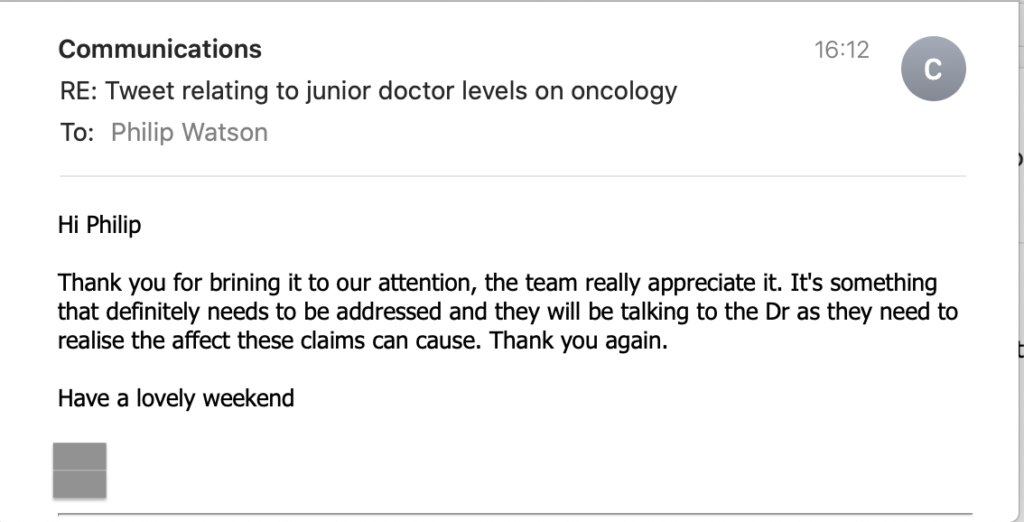The image size is (1024, 522).
Task: Click the grey signature image placeholder
Action: point(80,470)
